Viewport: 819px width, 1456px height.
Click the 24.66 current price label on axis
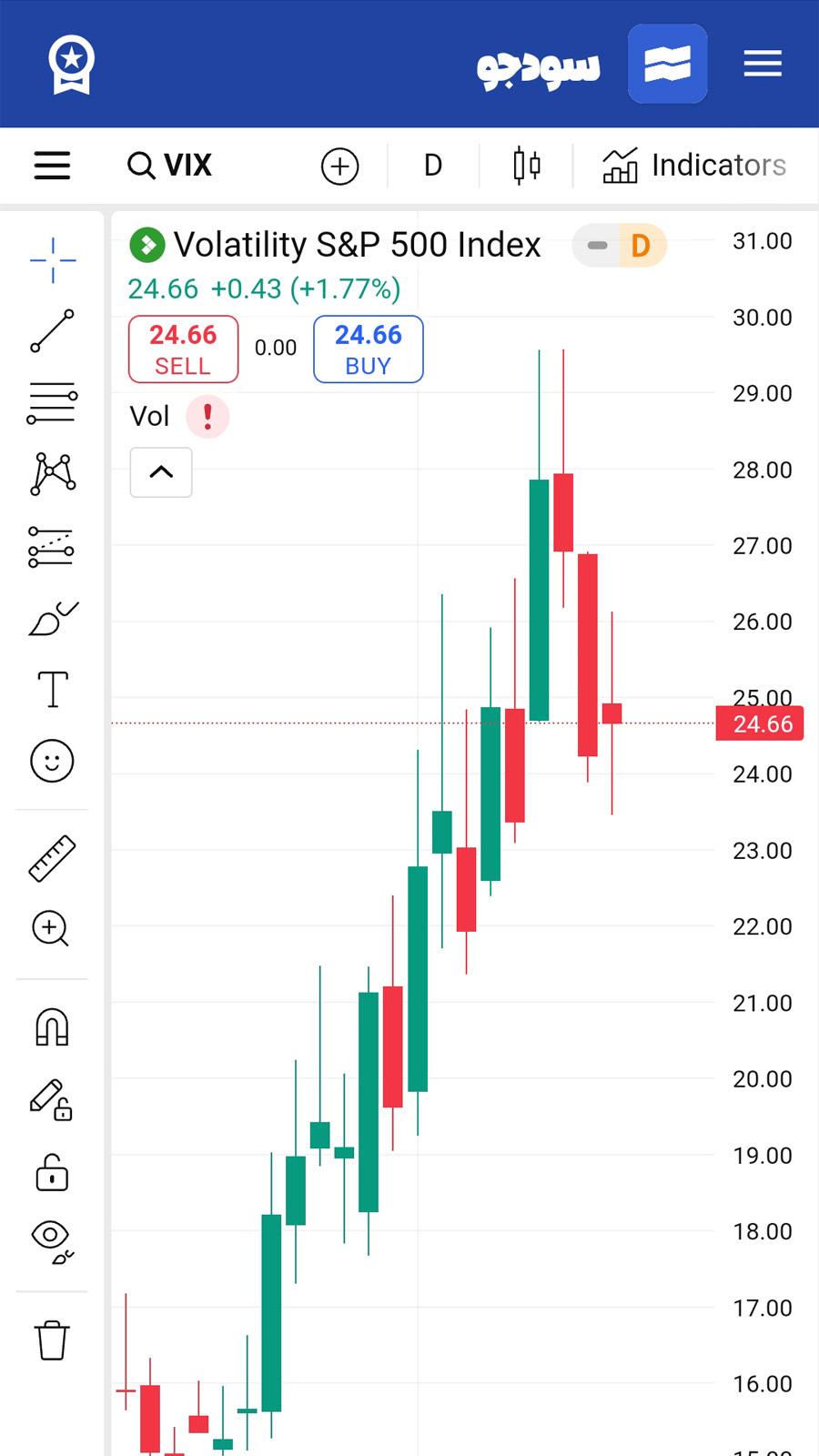point(761,724)
